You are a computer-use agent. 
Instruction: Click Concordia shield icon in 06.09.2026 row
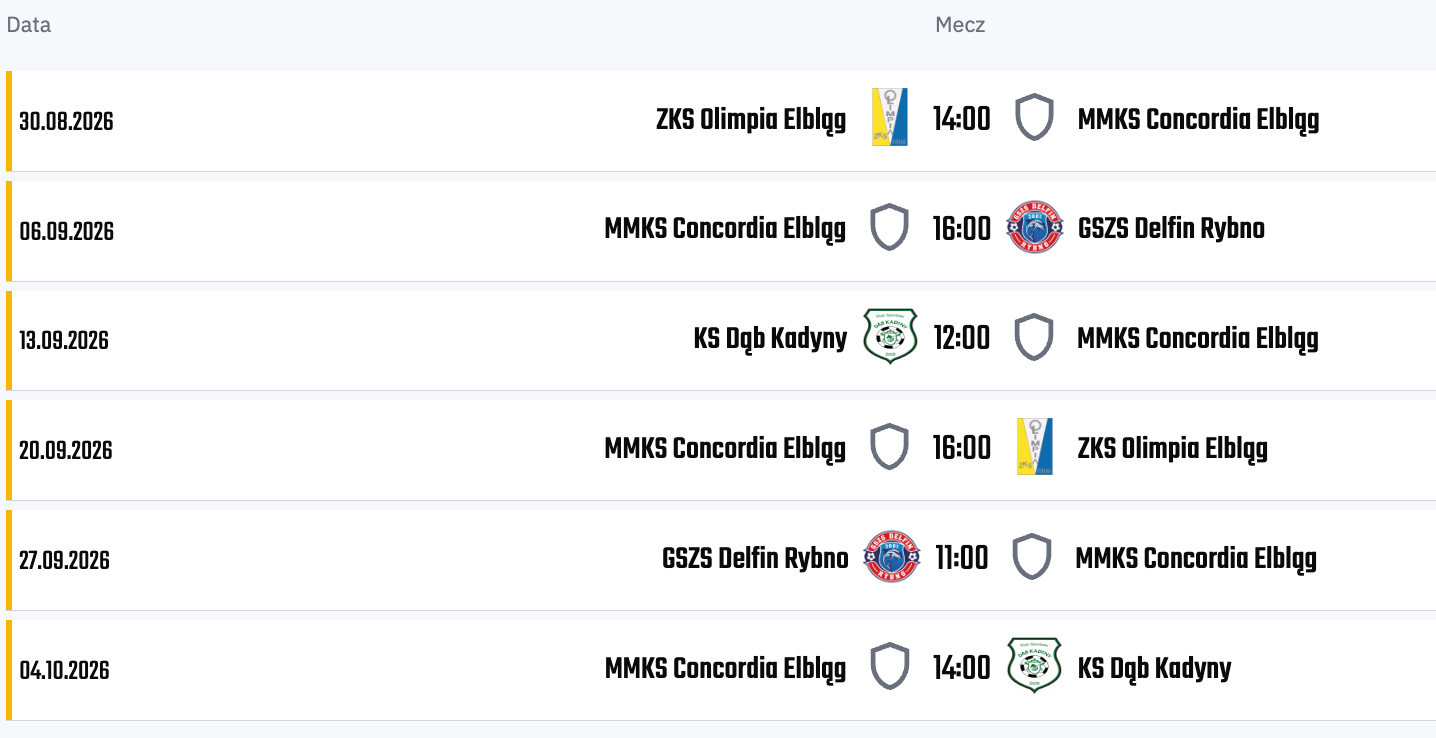pos(890,227)
